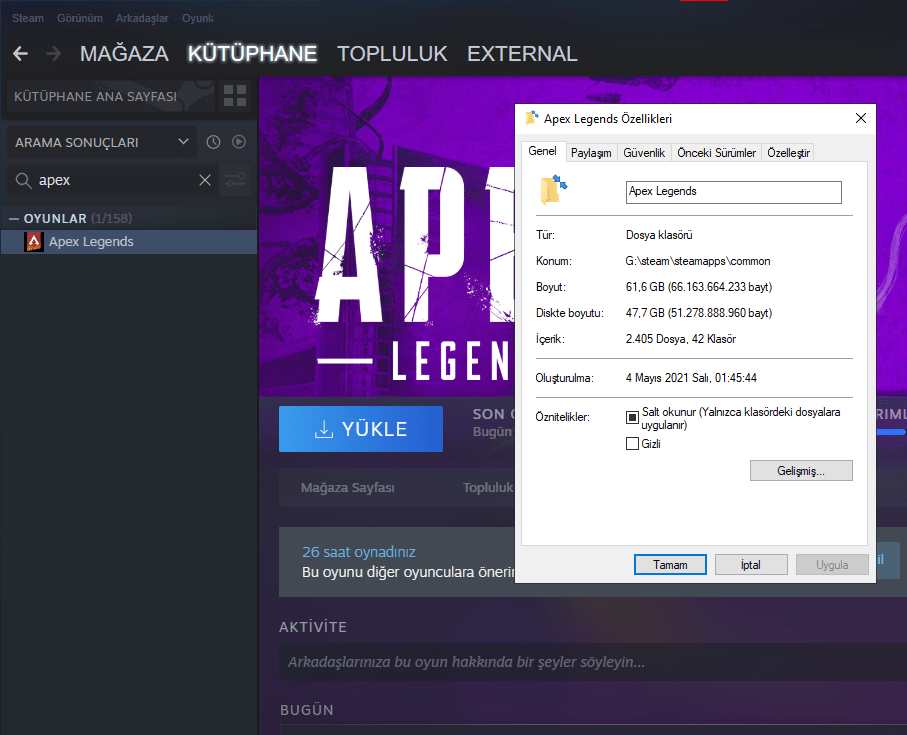Select the Genel tab in properties

click(x=543, y=151)
